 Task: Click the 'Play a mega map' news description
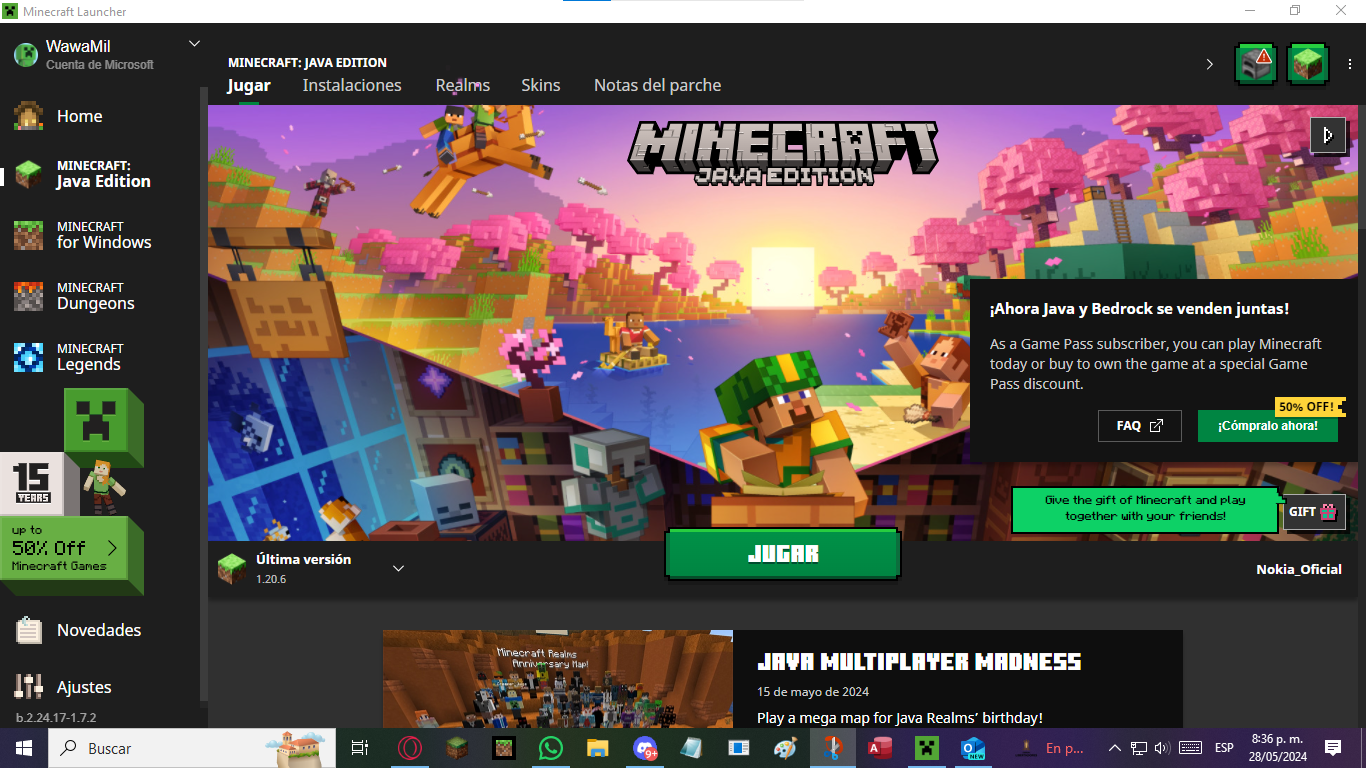pos(900,718)
